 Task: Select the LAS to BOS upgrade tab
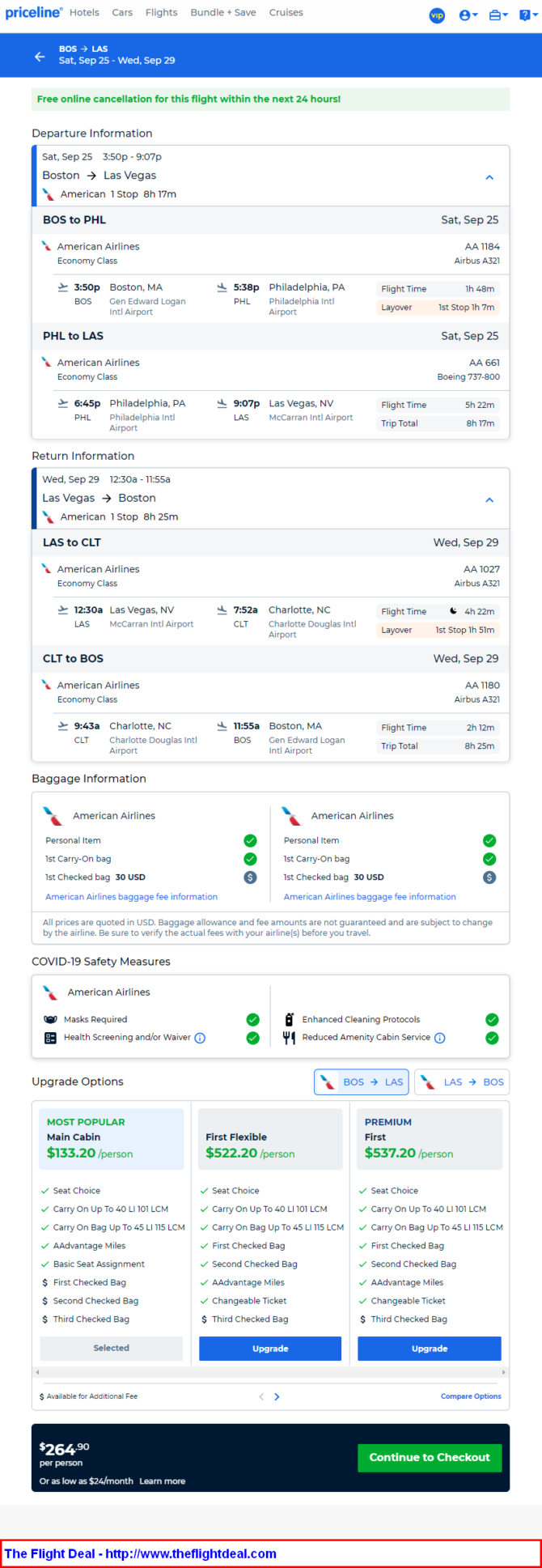point(462,1081)
